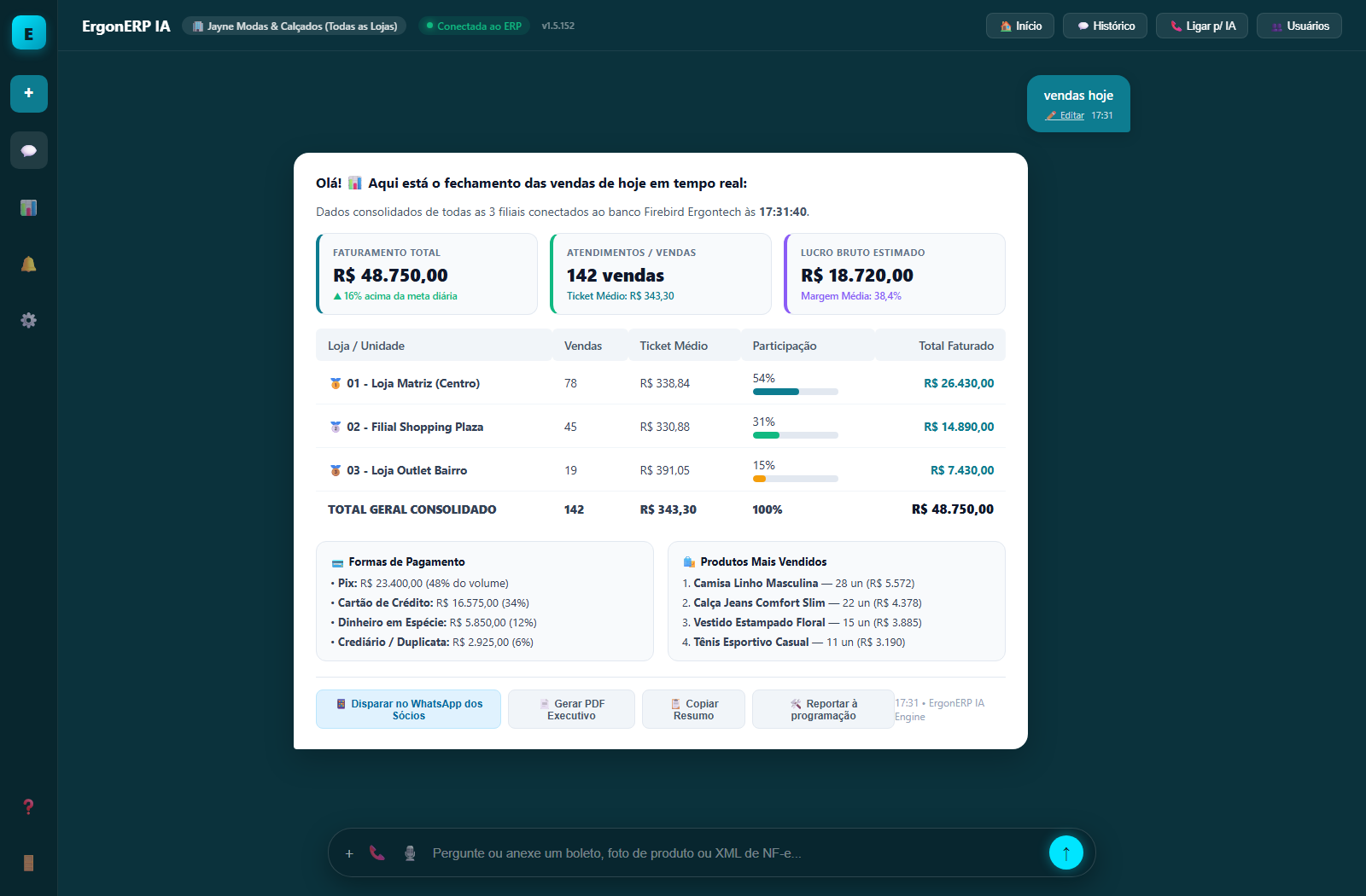Click the attach plus icon in input bar
This screenshot has width=1366, height=896.
(x=349, y=853)
